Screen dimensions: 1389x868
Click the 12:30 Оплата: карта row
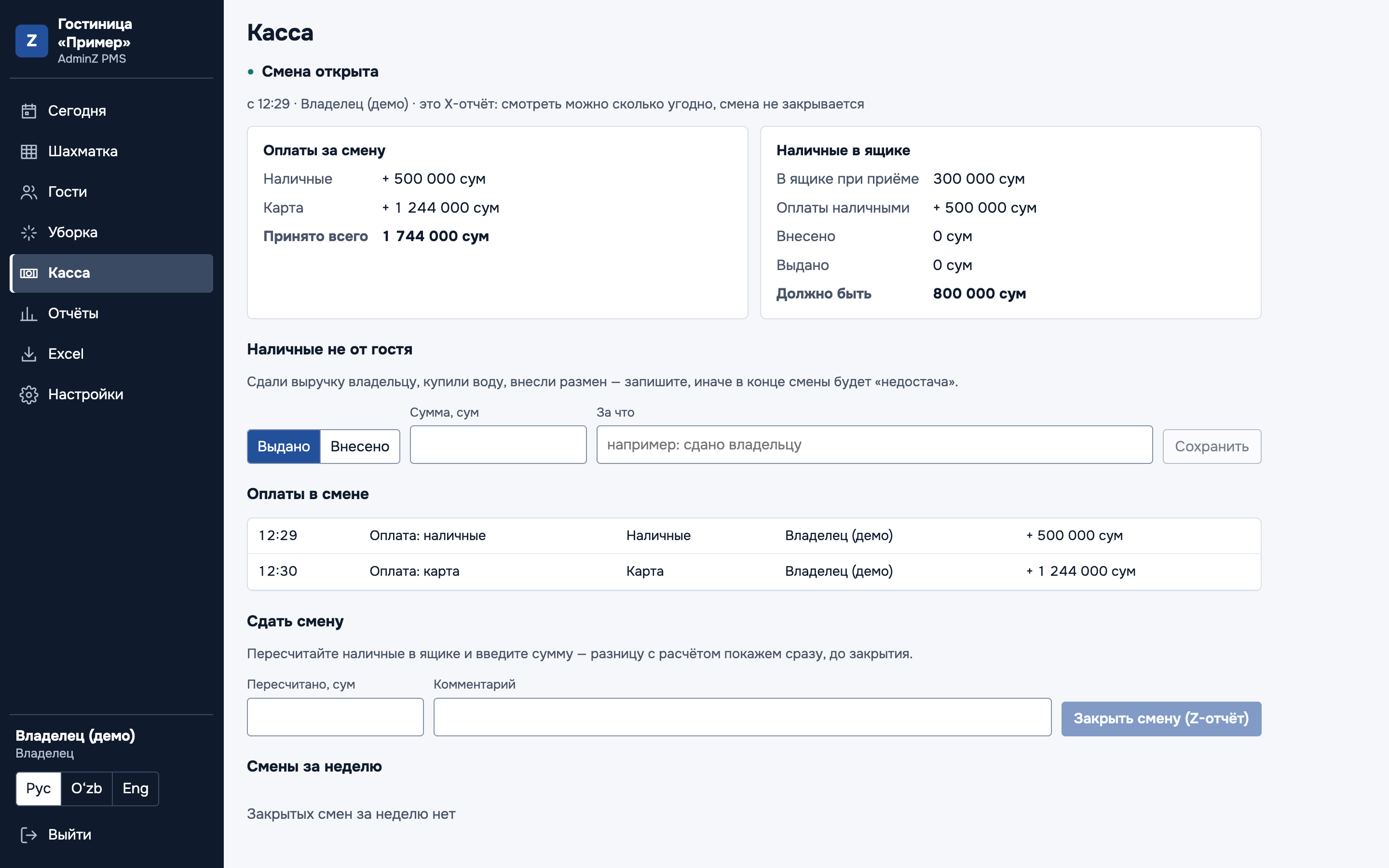pos(754,571)
